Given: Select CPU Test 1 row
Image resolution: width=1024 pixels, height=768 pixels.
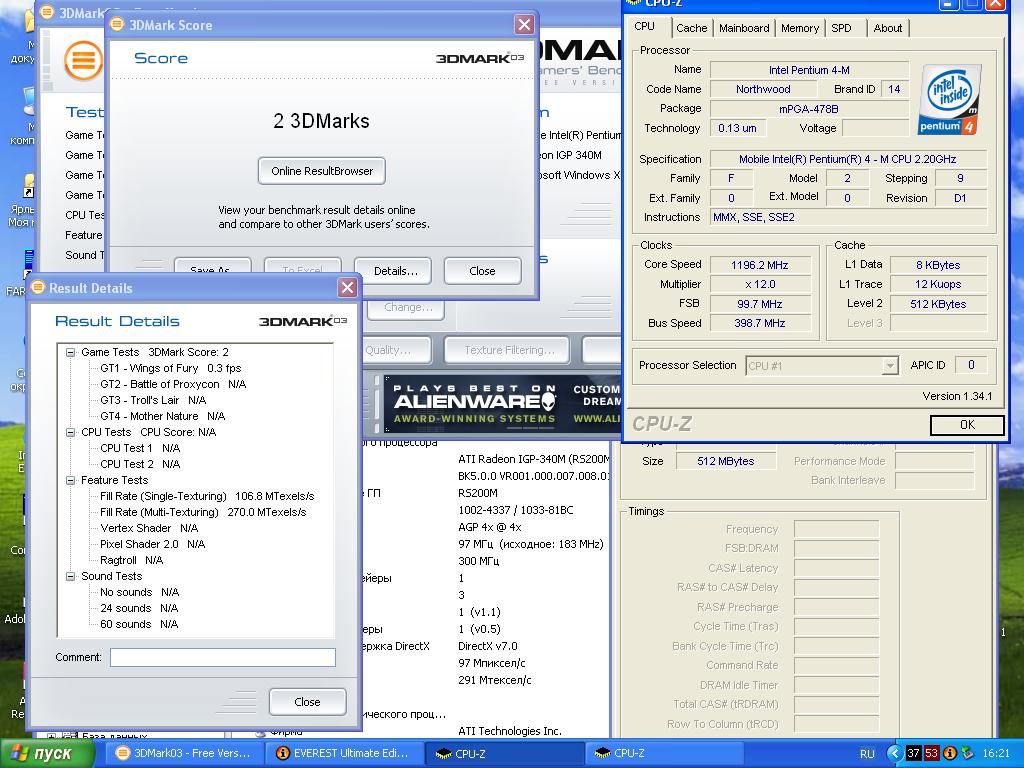Looking at the screenshot, I should click(140, 448).
